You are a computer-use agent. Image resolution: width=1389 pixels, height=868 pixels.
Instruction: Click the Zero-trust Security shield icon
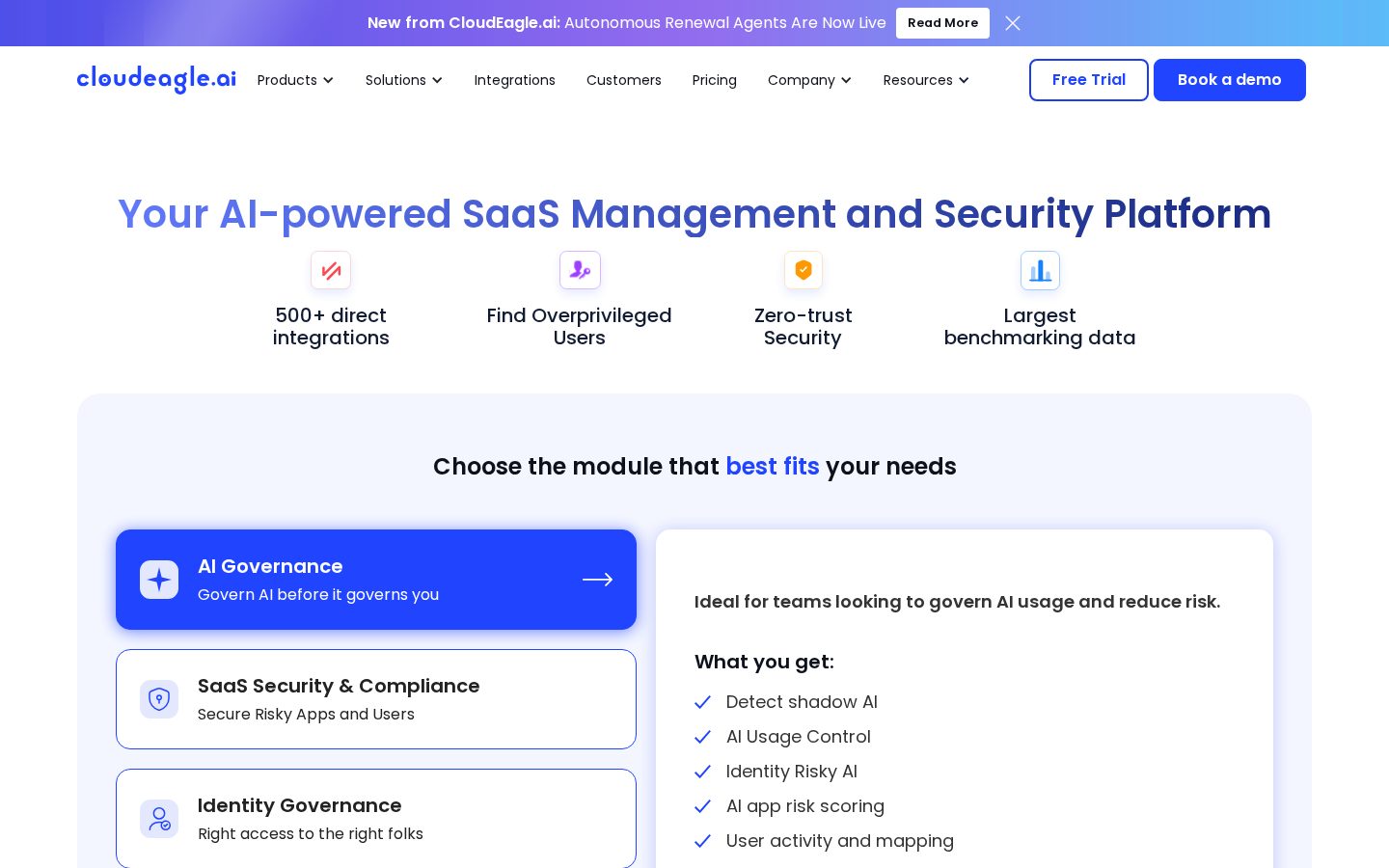[x=803, y=270]
